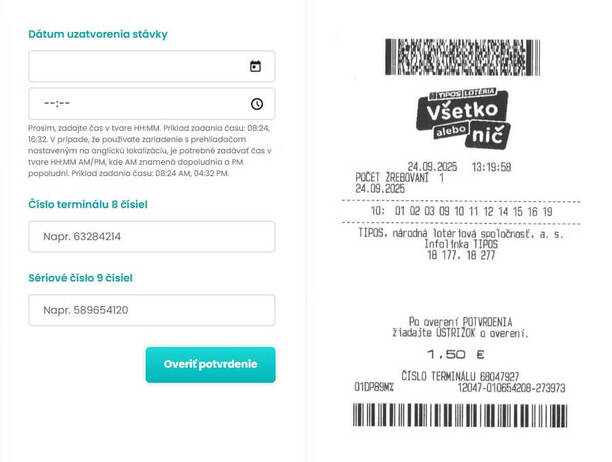612x462 pixels.
Task: Click the Všetko alebo nič logo
Action: coord(463,118)
